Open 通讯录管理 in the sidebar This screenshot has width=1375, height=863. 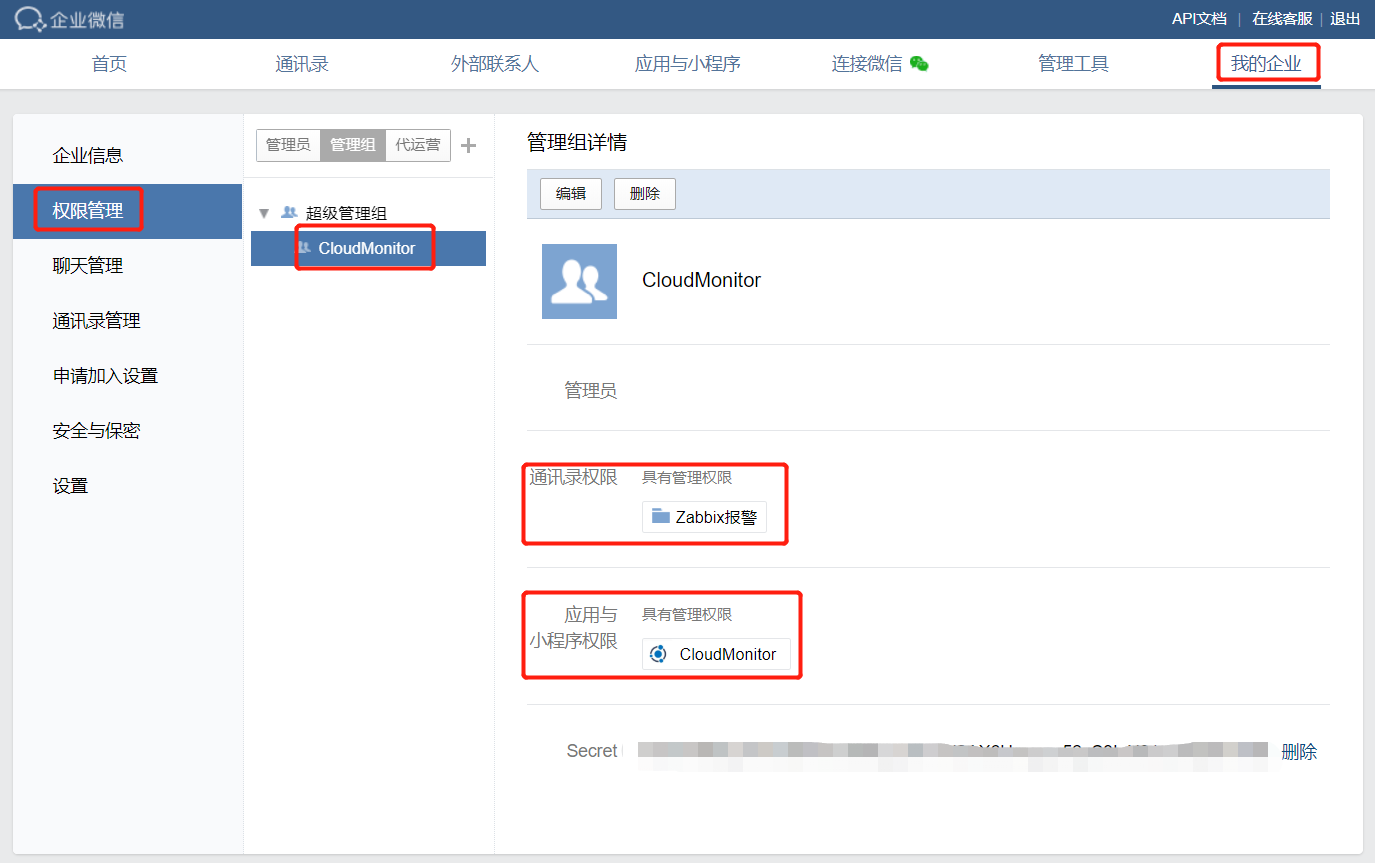pyautogui.click(x=127, y=321)
